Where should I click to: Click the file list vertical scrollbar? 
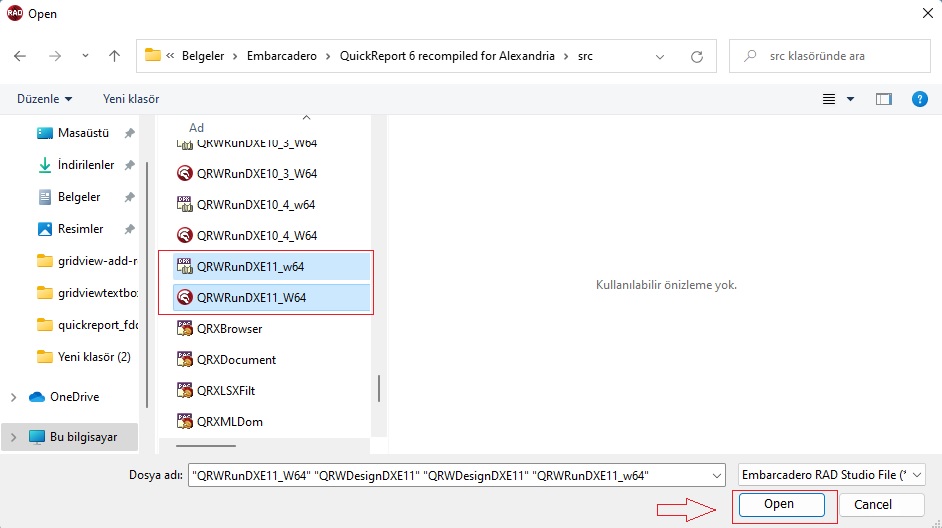coord(378,388)
